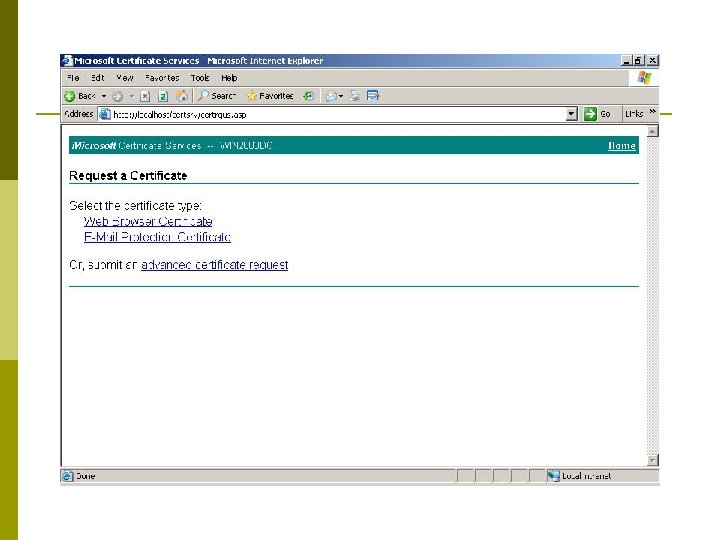Click the Local intranet zone icon
The width and height of the screenshot is (720, 540).
[x=553, y=476]
